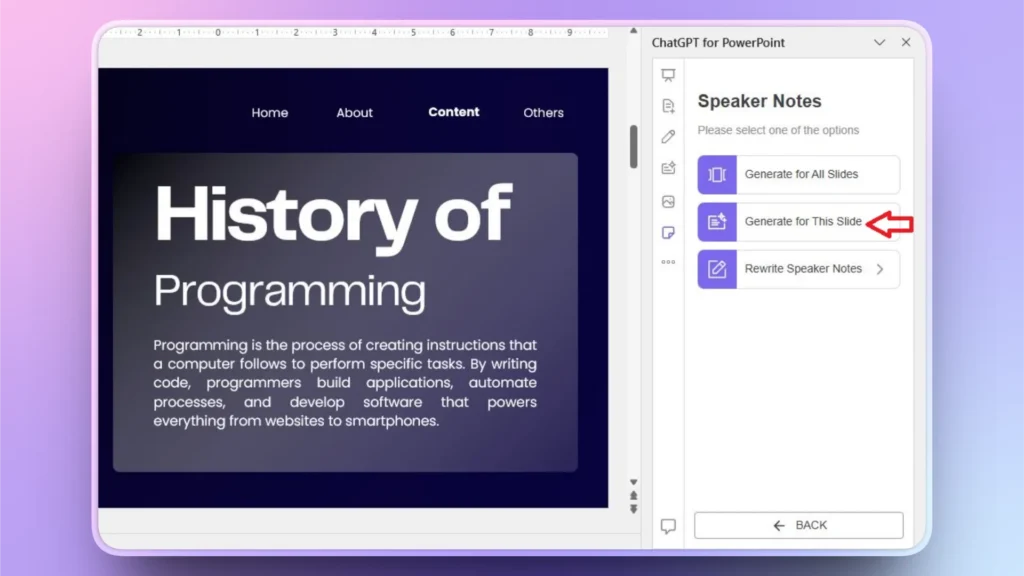
Task: Click the purple Generate for All Slides icon
Action: [x=715, y=174]
